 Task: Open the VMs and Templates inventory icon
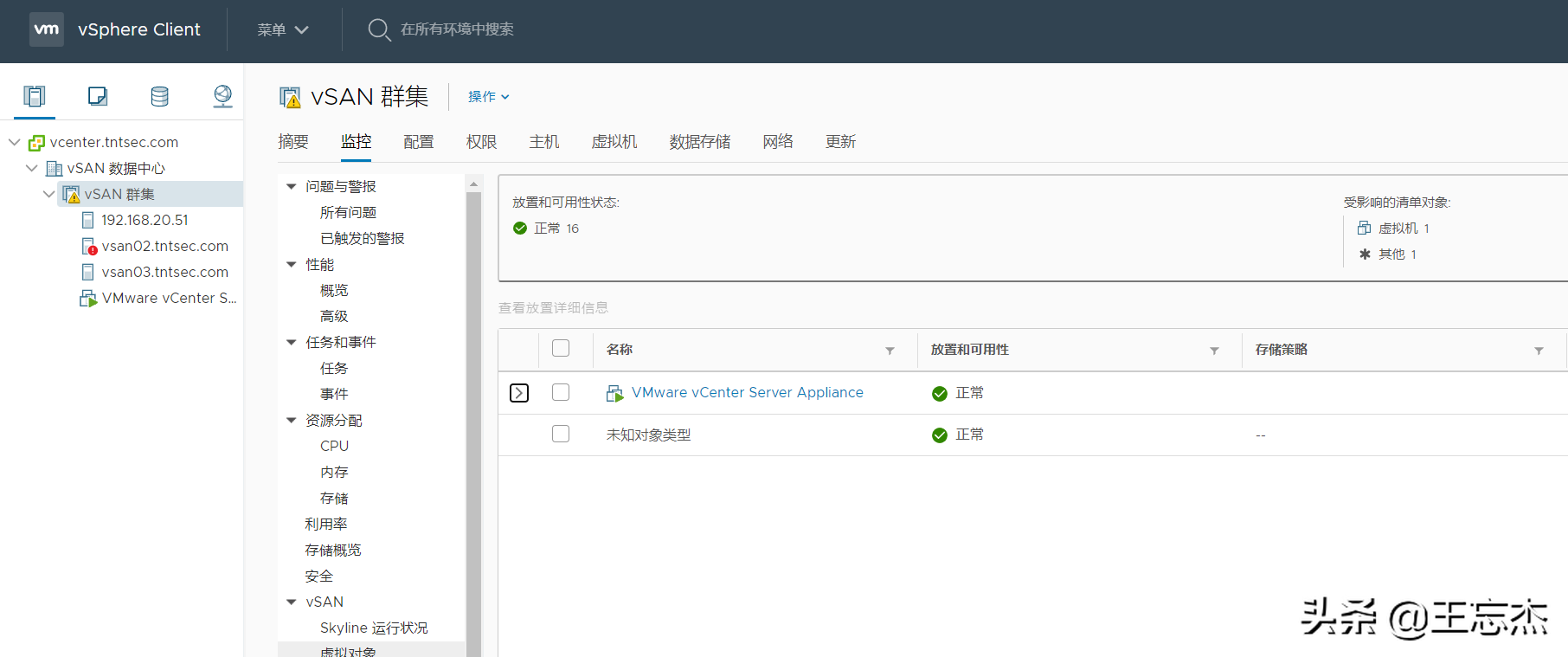[98, 96]
